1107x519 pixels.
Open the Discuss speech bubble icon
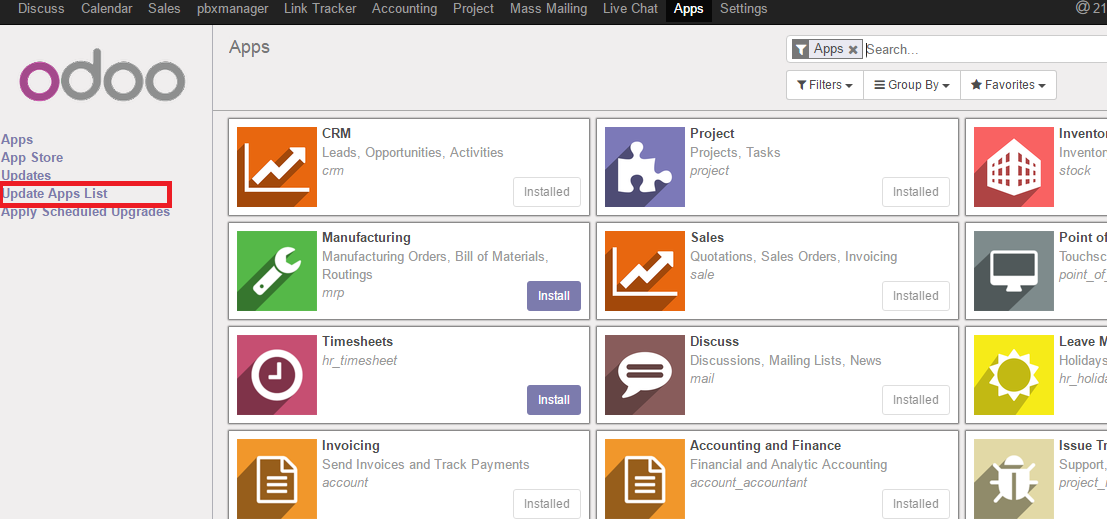645,374
